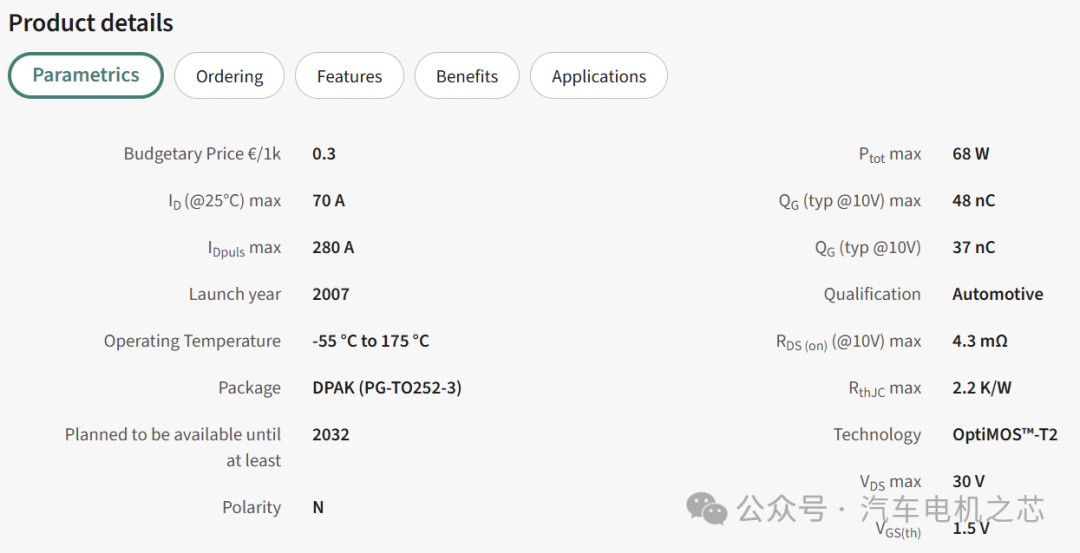Click the DPAK (PG-TO252-3) package value

click(387, 388)
